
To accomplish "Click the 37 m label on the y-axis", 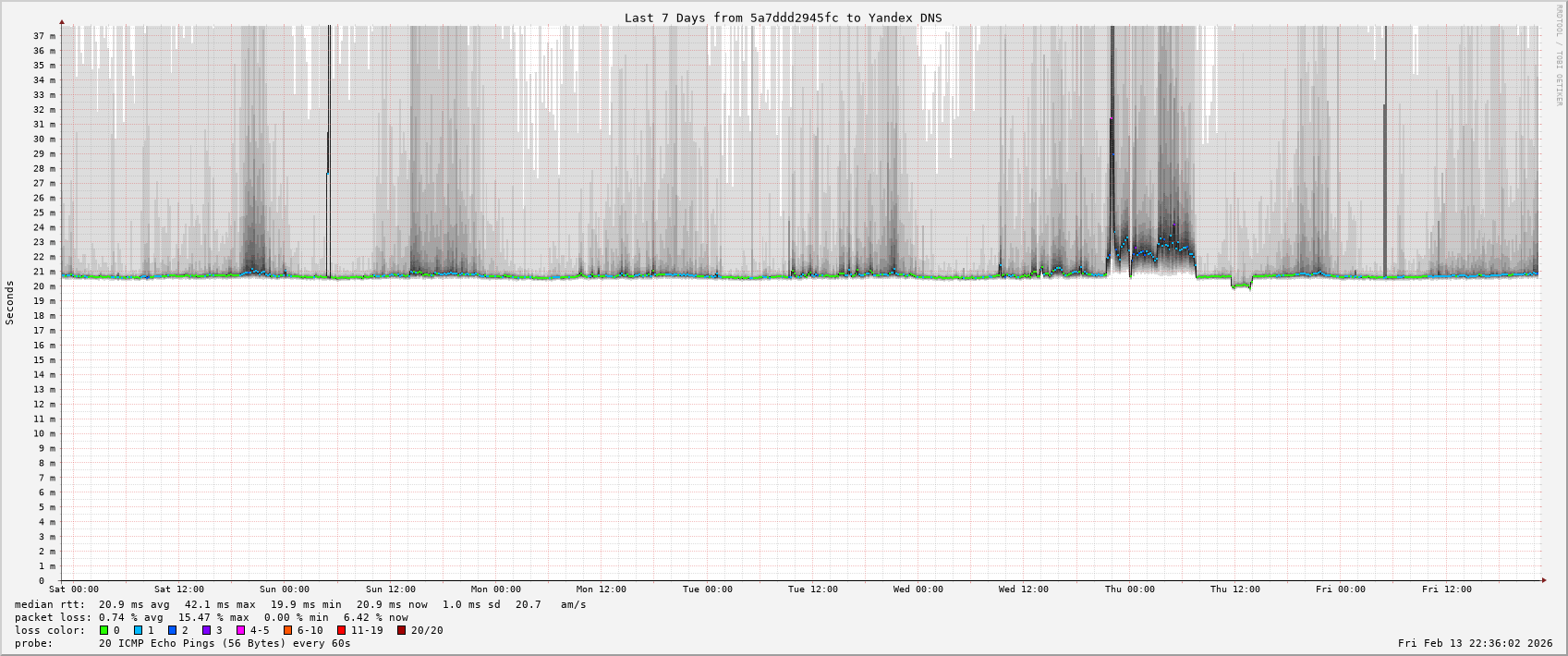I will point(44,36).
